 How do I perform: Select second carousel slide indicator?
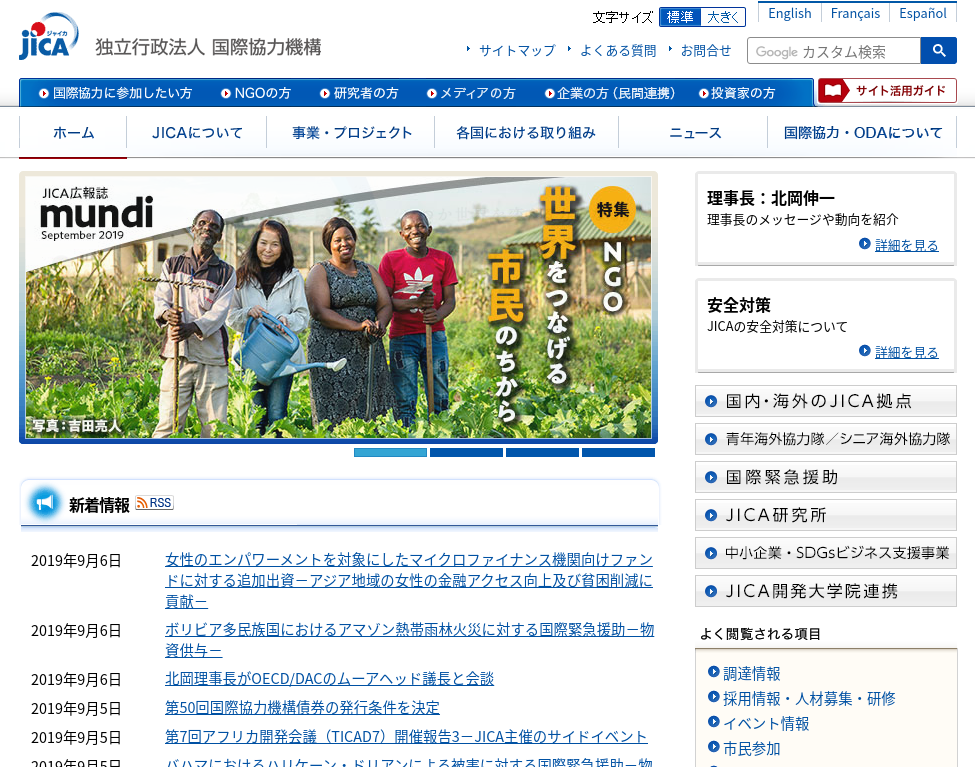[x=466, y=452]
